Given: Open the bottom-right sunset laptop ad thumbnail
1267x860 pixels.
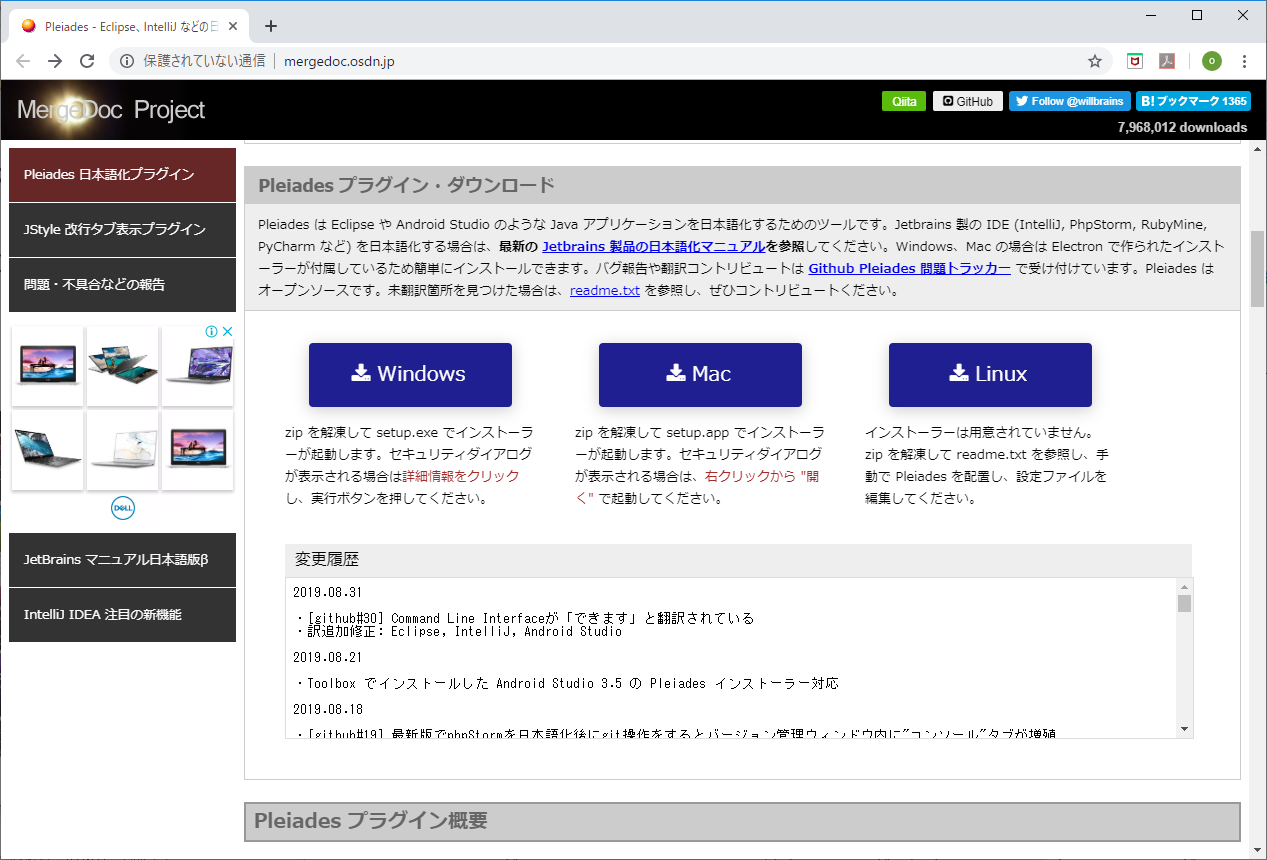Looking at the screenshot, I should coord(198,450).
